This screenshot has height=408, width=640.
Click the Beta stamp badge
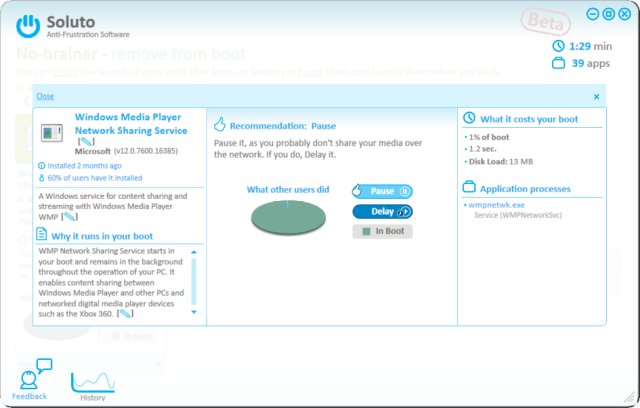545,21
